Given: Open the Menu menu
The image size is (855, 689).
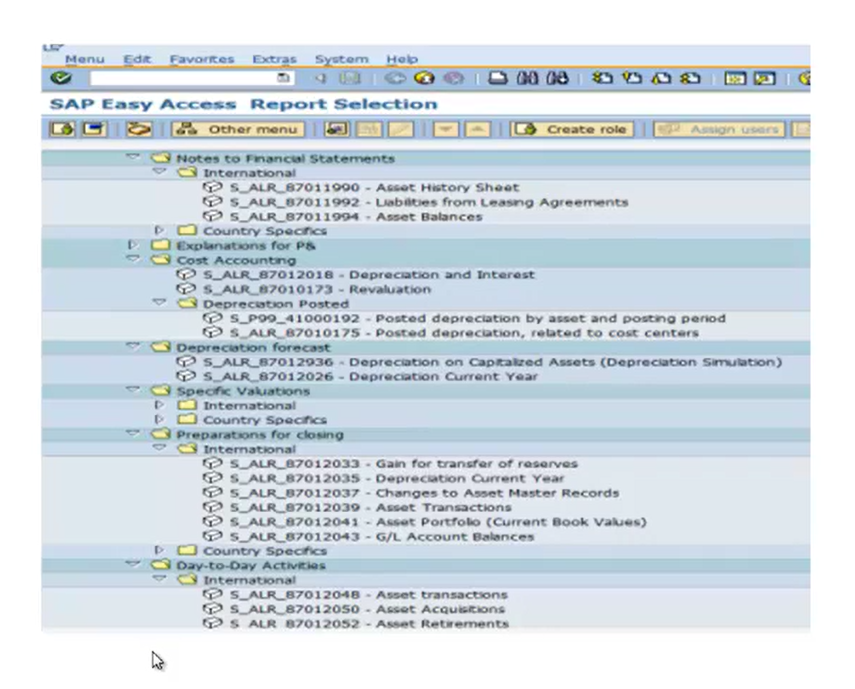Looking at the screenshot, I should click(85, 59).
